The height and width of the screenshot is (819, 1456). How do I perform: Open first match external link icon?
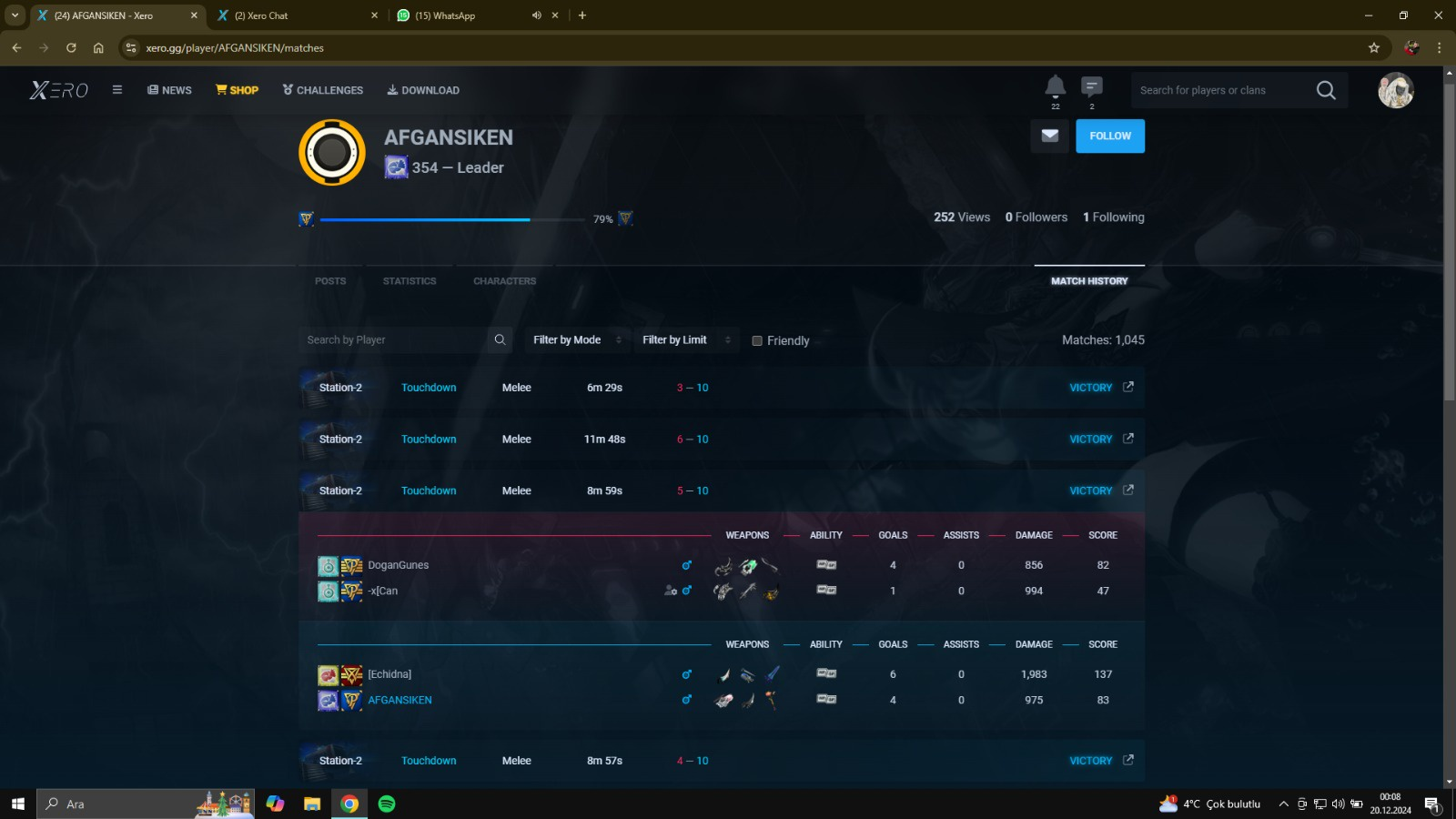point(1128,387)
